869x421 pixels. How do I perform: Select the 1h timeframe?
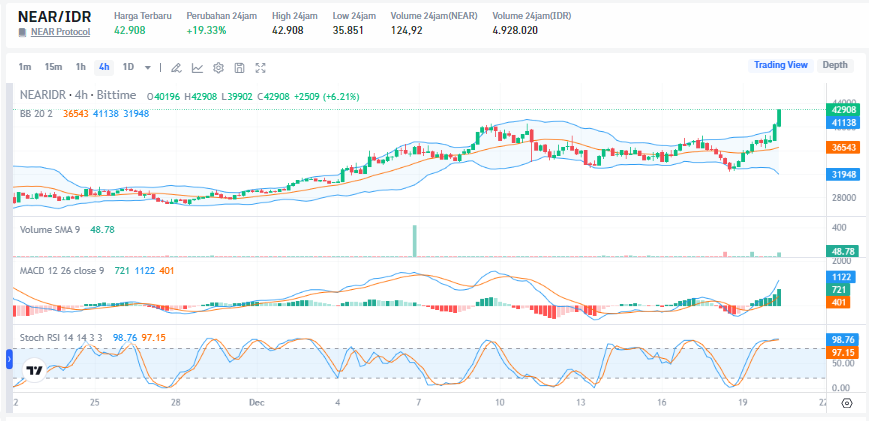(80, 67)
